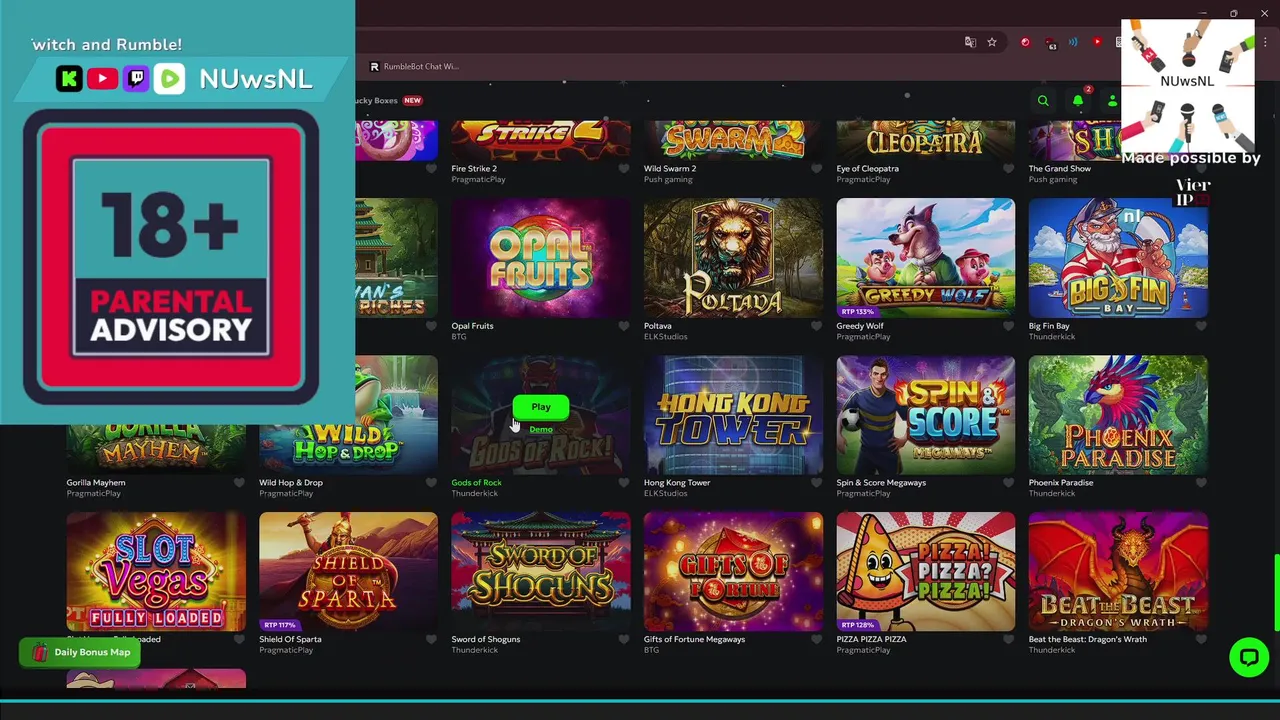Toggle heart on Gifts of Fortune Megaways
1280x720 pixels.
click(816, 640)
